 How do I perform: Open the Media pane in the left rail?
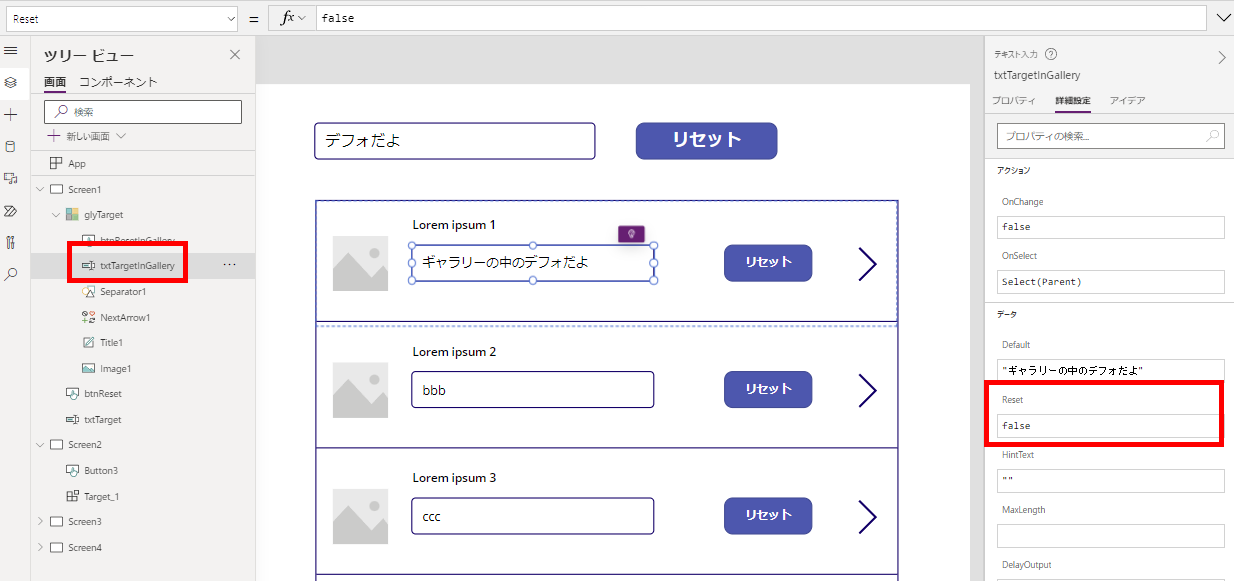coord(12,178)
